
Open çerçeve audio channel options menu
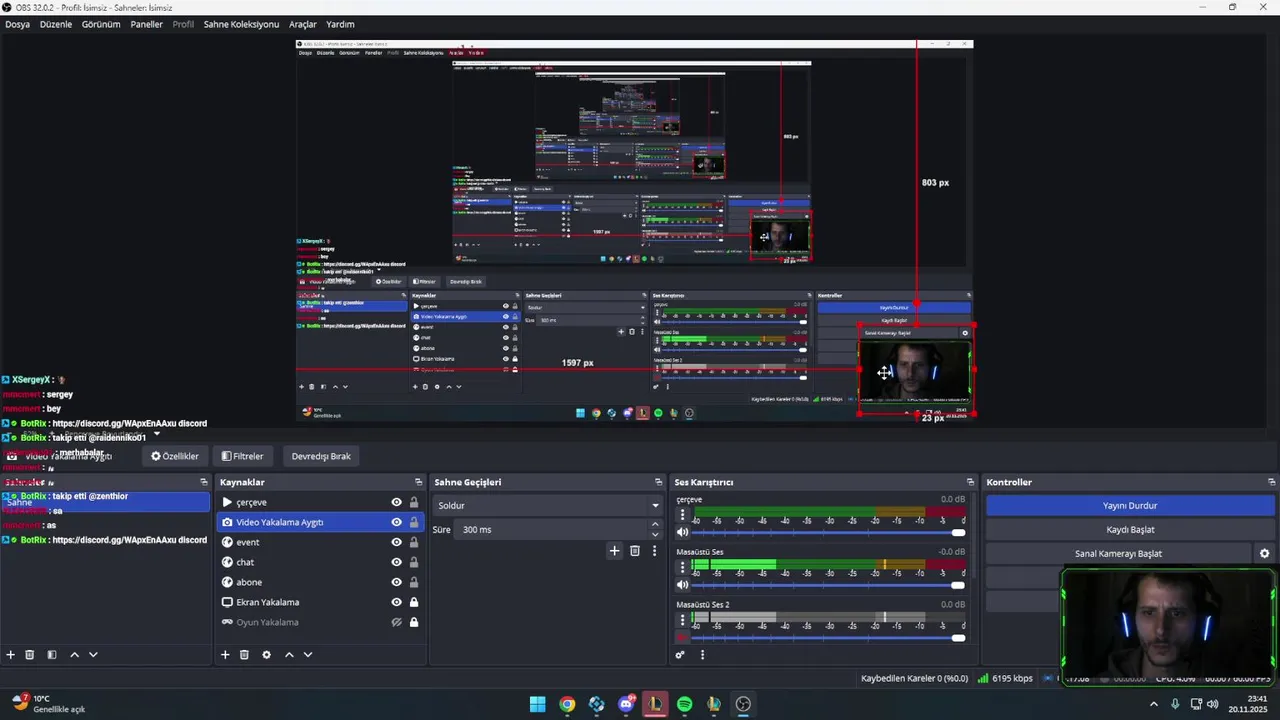(683, 516)
